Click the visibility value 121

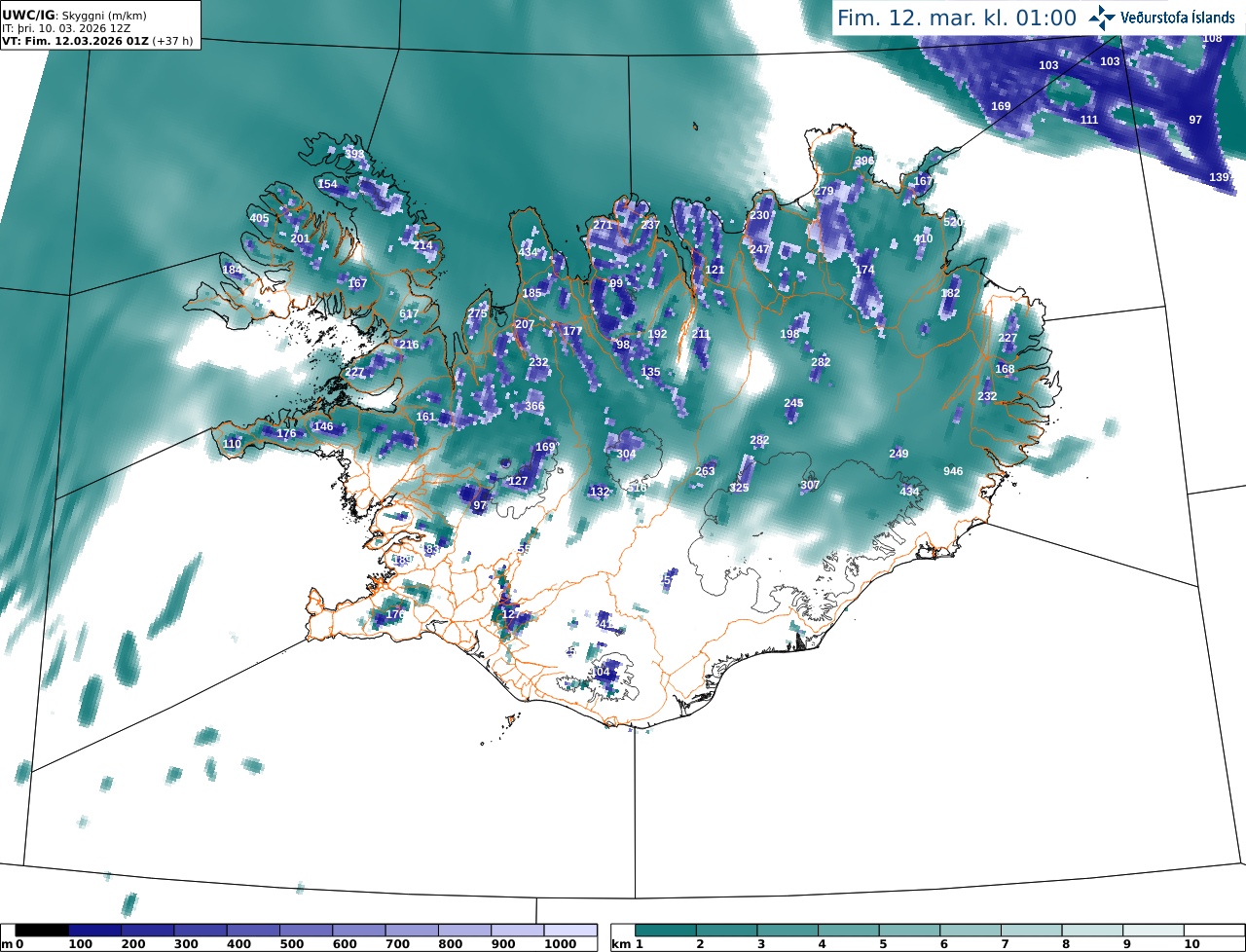tap(715, 270)
